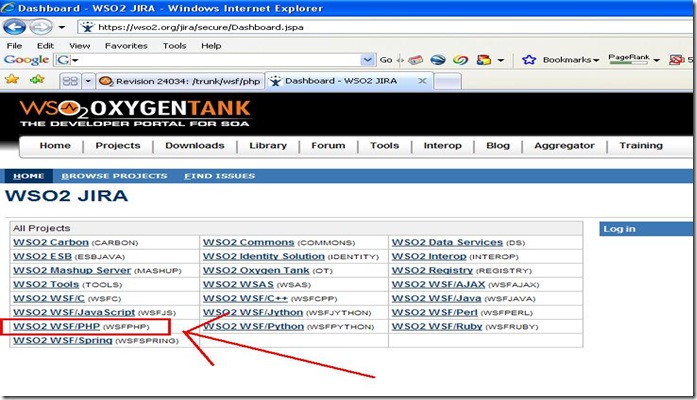Screen dimensions: 697x400
Task: Open the View menu
Action: click(x=80, y=46)
